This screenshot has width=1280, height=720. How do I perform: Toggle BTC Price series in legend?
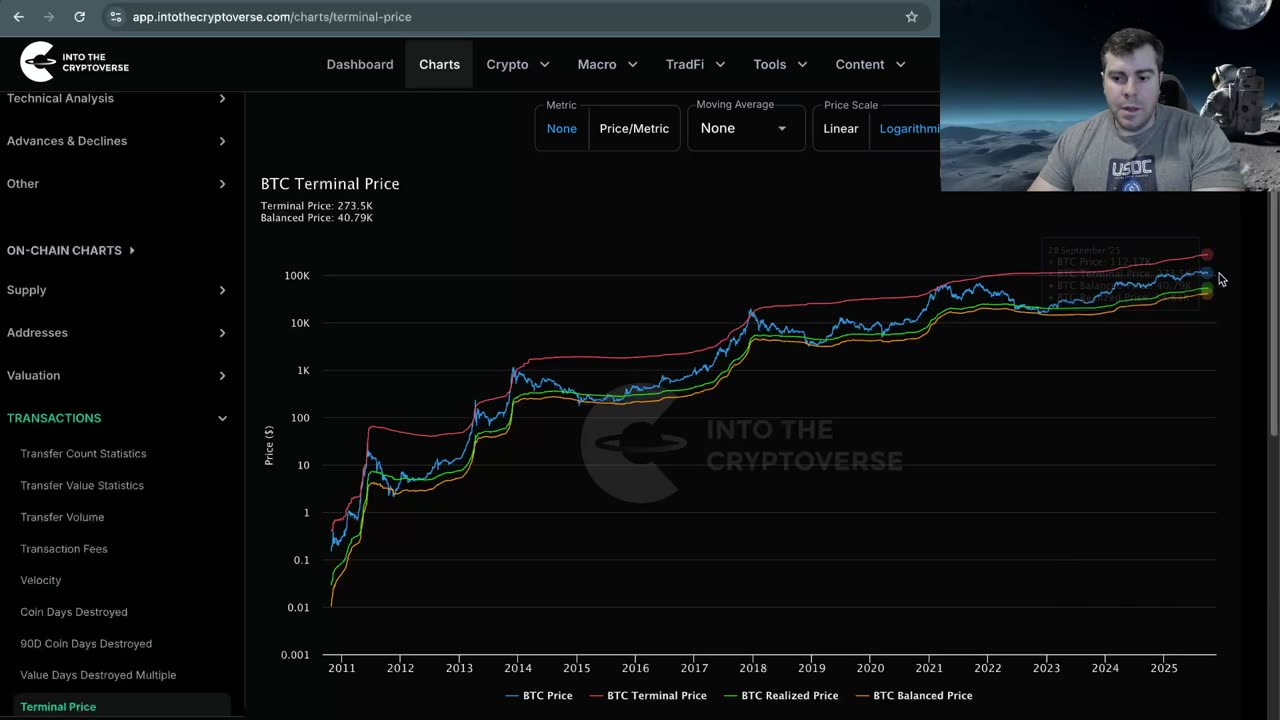coord(539,696)
